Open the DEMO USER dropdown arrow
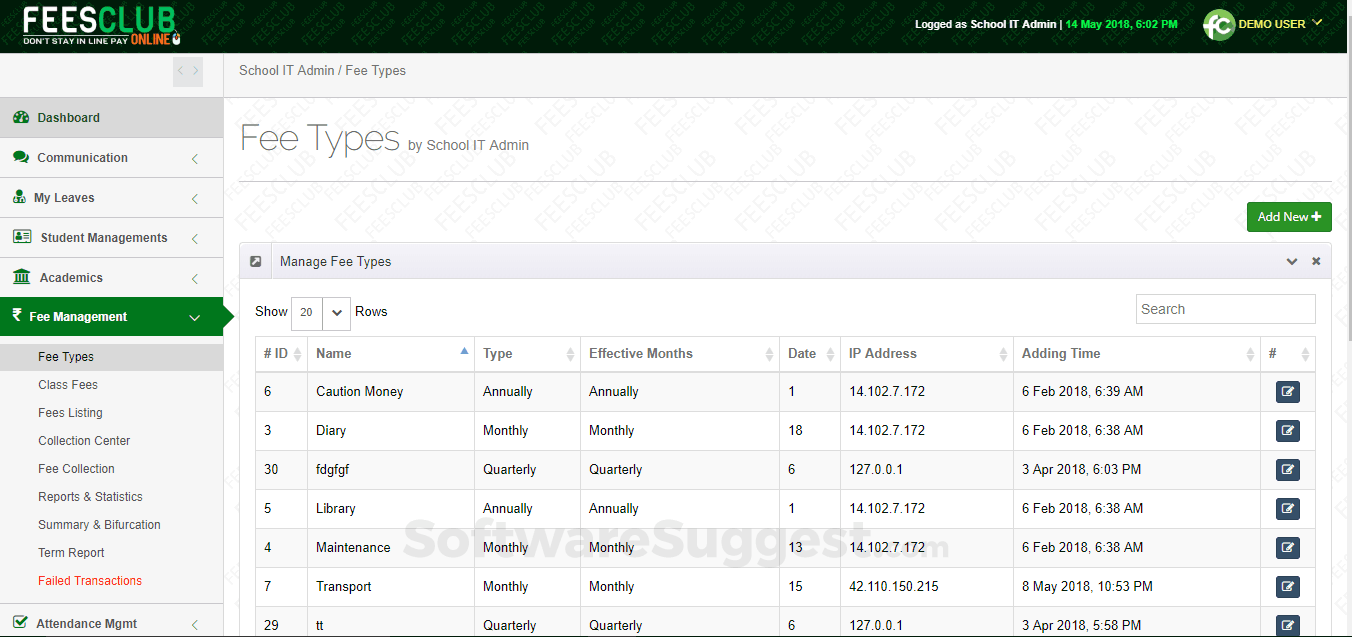1352x637 pixels. (x=1317, y=22)
